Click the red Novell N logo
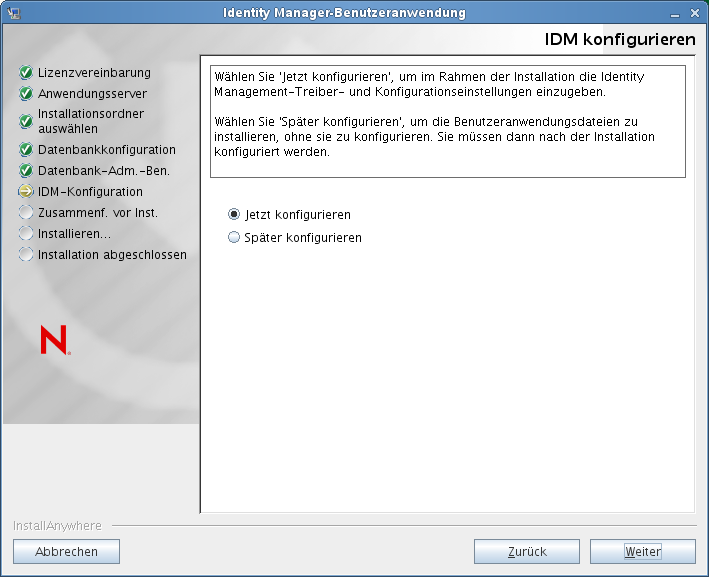709x577 pixels. point(55,340)
